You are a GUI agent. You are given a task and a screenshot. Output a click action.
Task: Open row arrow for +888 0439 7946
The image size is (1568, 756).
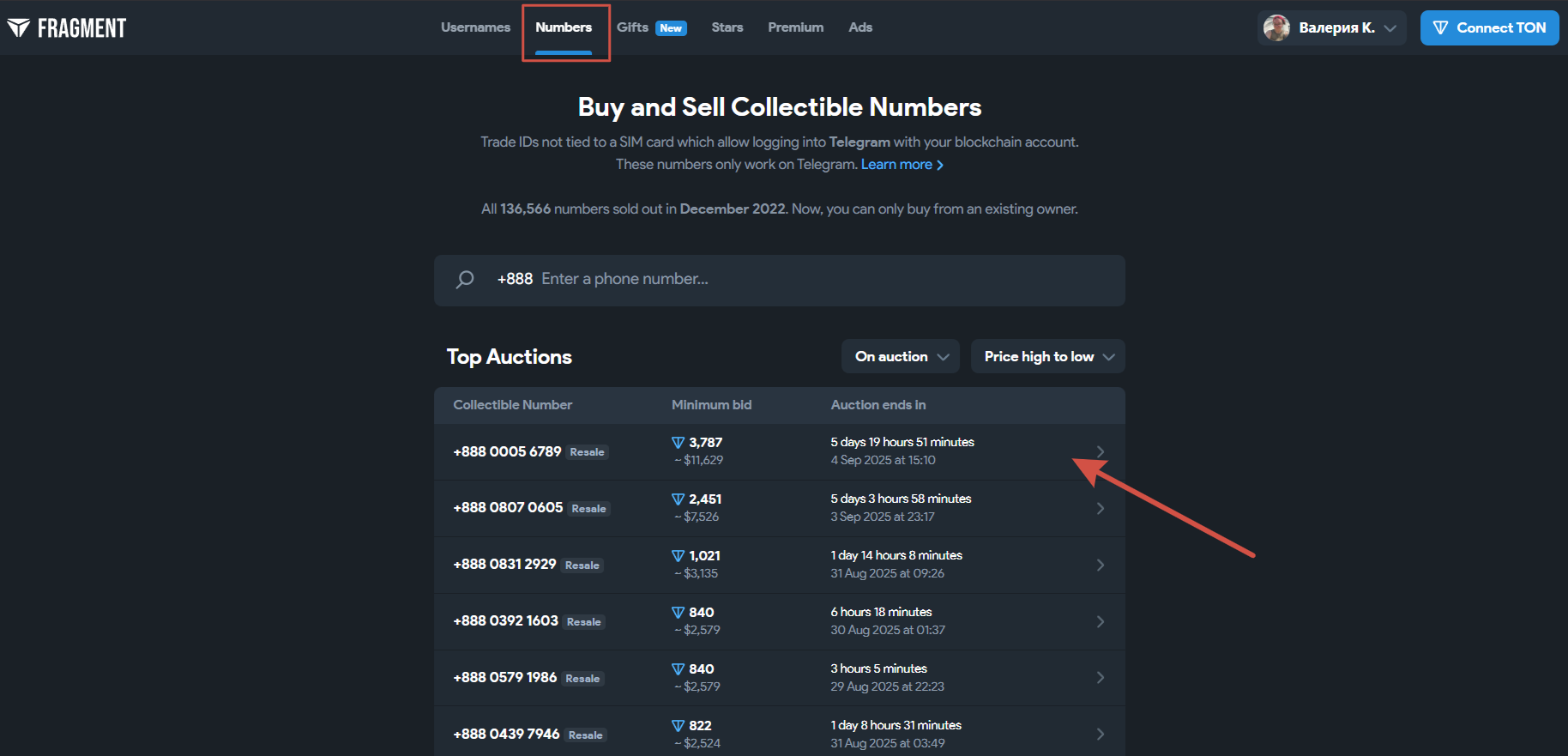[1101, 735]
